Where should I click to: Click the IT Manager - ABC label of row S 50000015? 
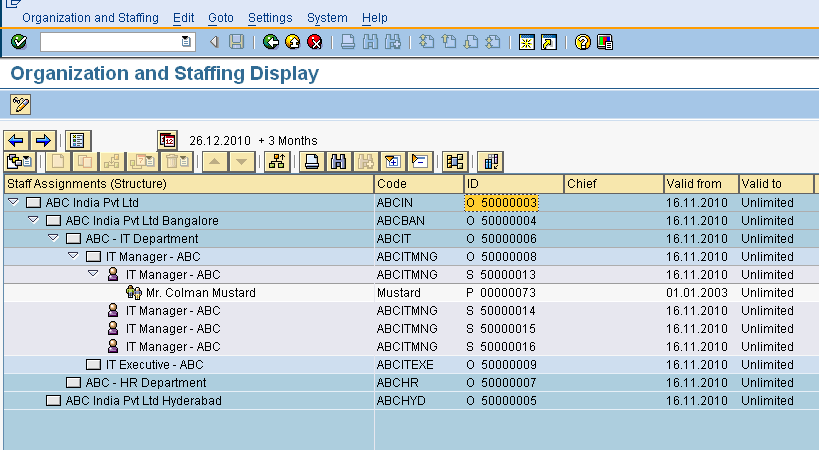[x=173, y=329]
